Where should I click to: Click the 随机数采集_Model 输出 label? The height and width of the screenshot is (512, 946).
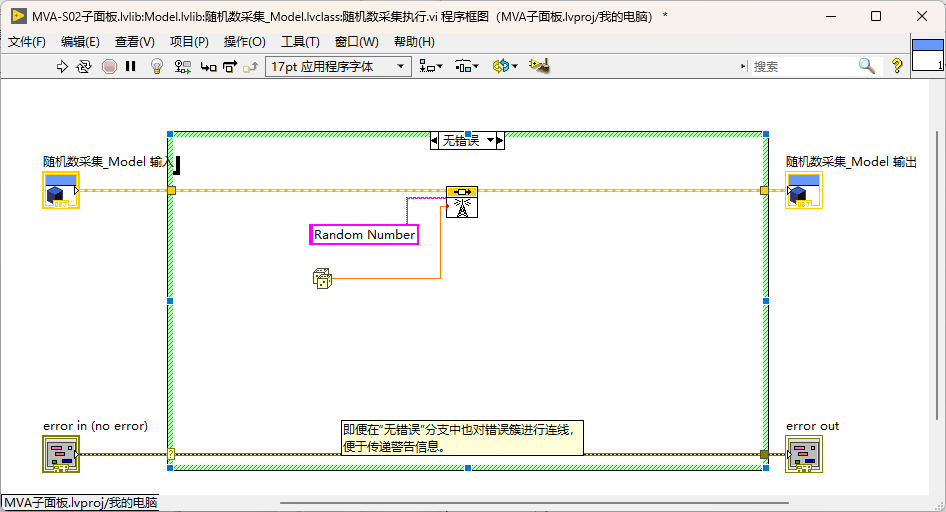coord(851,162)
